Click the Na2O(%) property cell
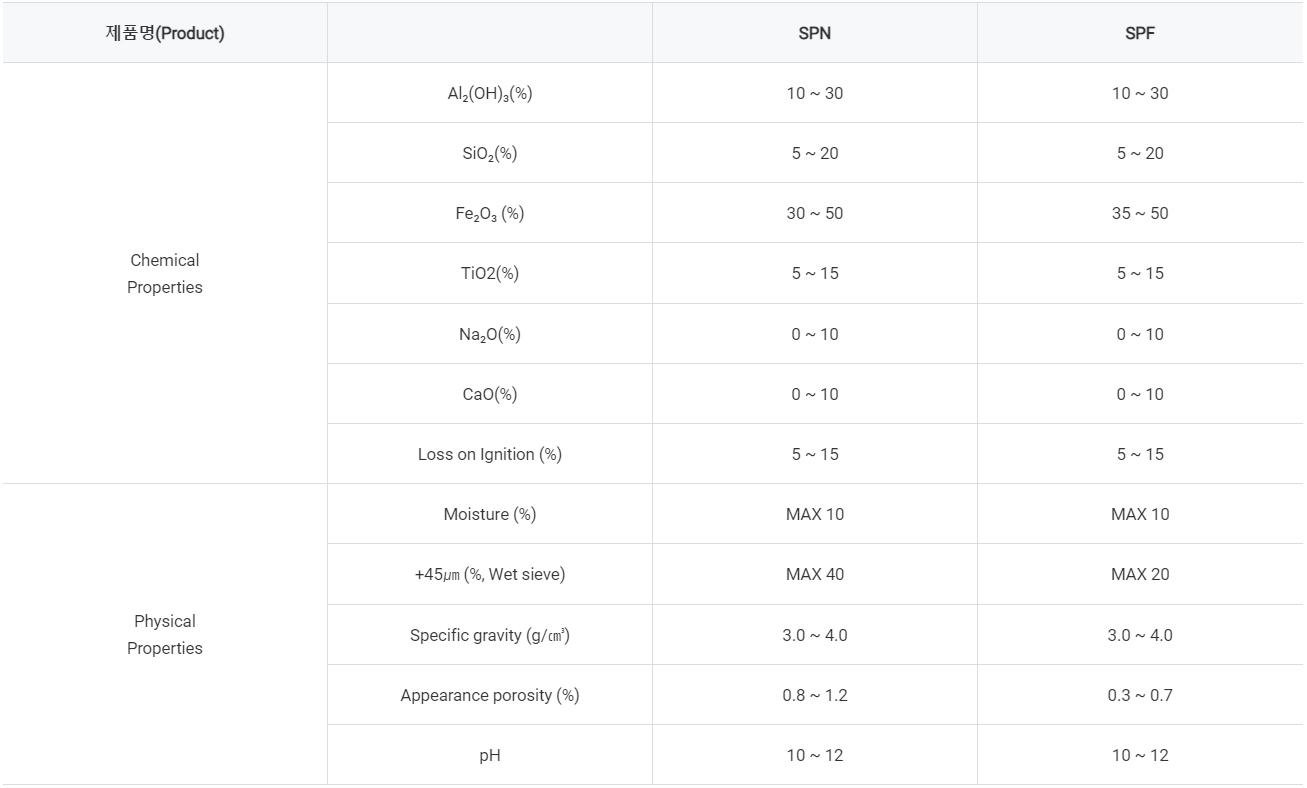Screen dimensions: 1307x788 coord(490,334)
